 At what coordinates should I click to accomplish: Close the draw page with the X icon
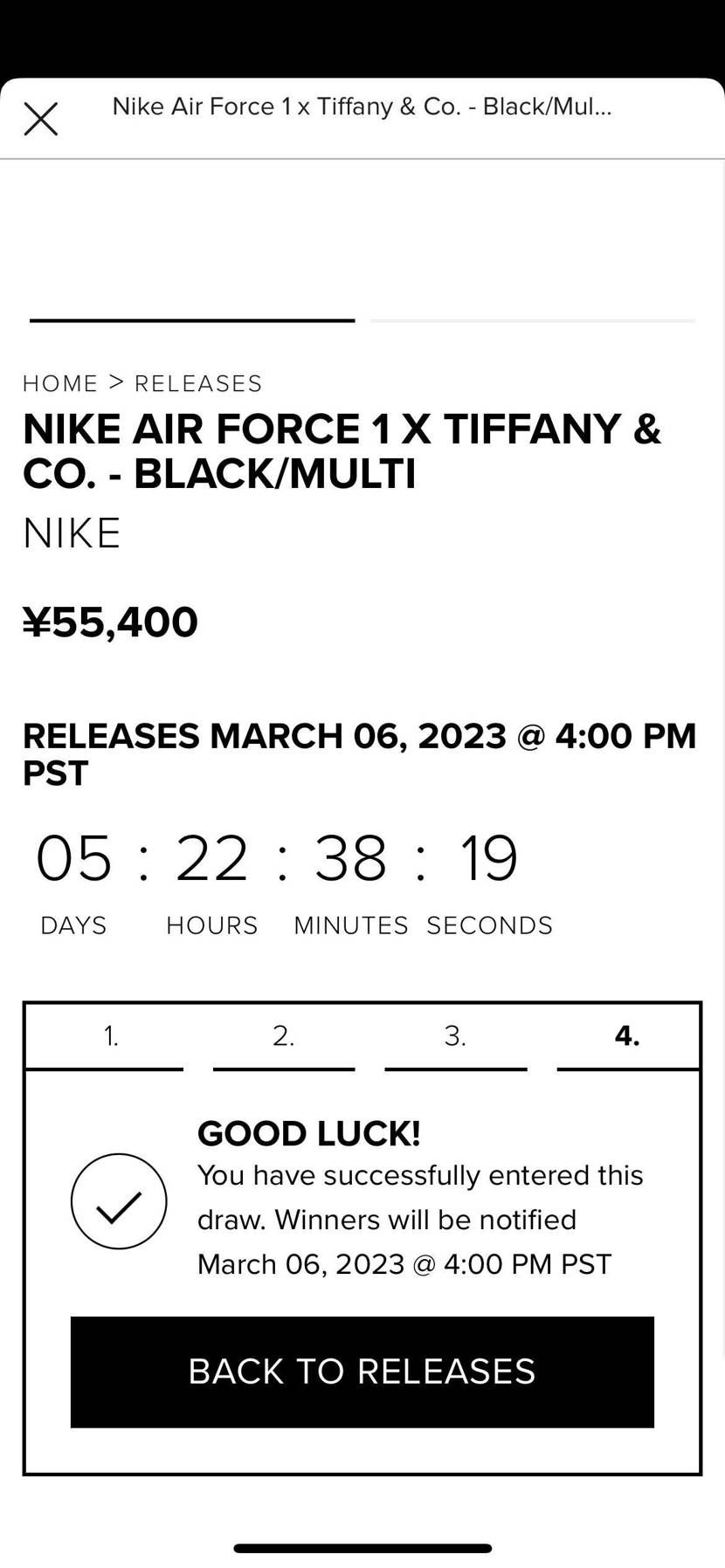click(40, 119)
